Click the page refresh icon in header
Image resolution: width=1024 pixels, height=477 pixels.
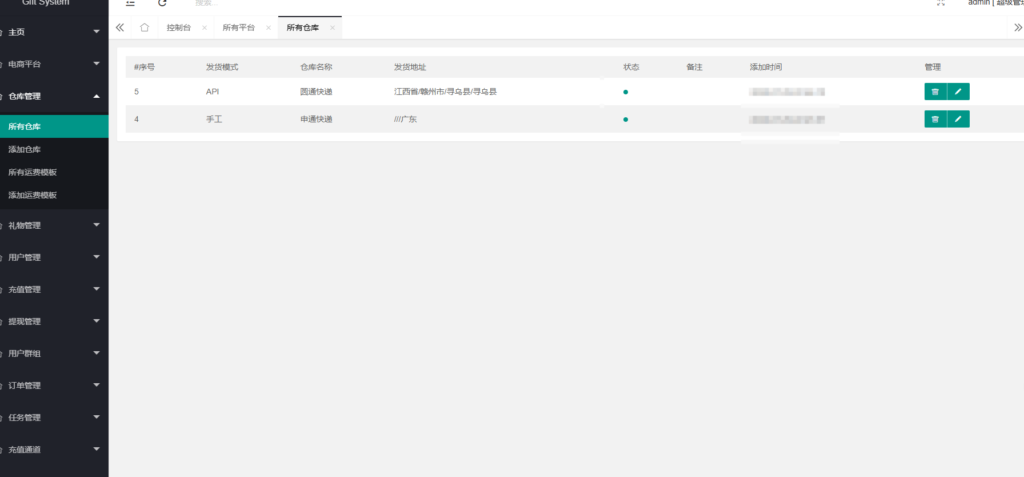pos(163,3)
